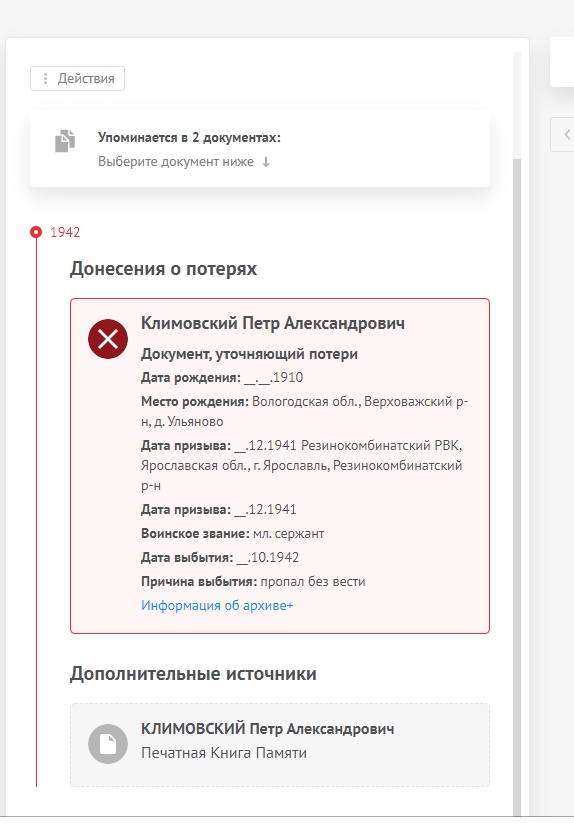
Task: Click the down arrow after Выберите документ ниже
Action: tap(266, 162)
